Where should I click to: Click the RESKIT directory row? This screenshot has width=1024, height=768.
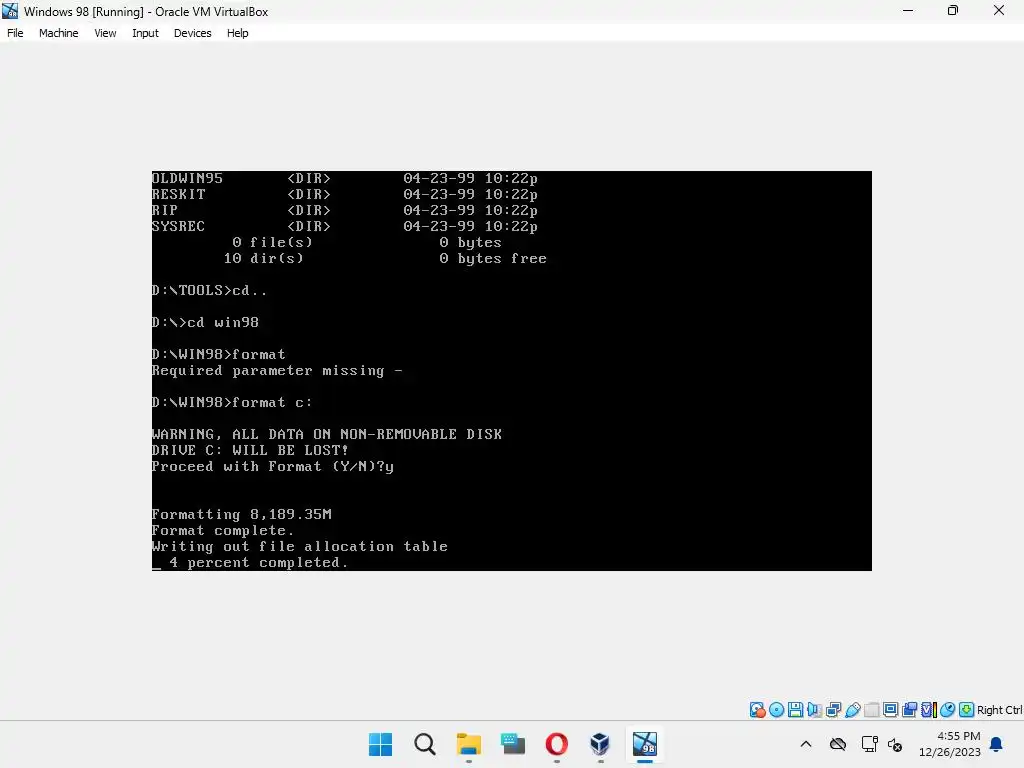pyautogui.click(x=345, y=195)
